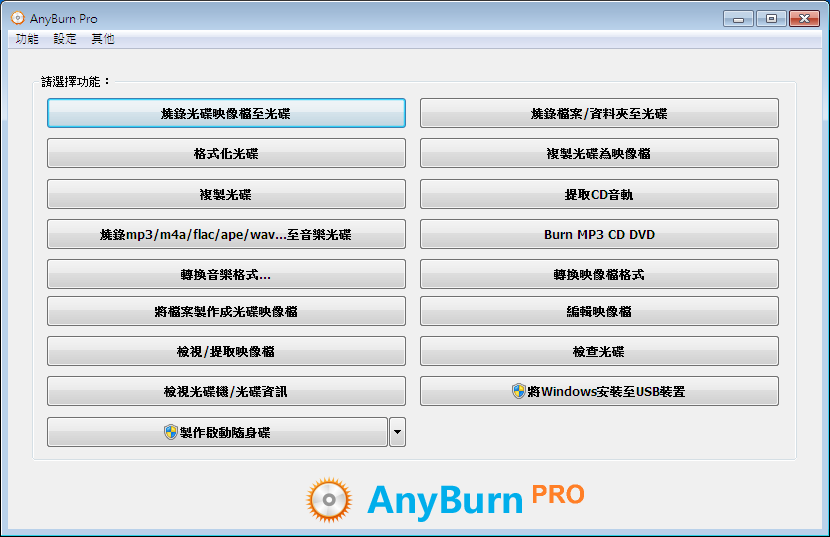The image size is (830, 537).
Task: Select 格式化光碟 button
Action: coord(227,153)
